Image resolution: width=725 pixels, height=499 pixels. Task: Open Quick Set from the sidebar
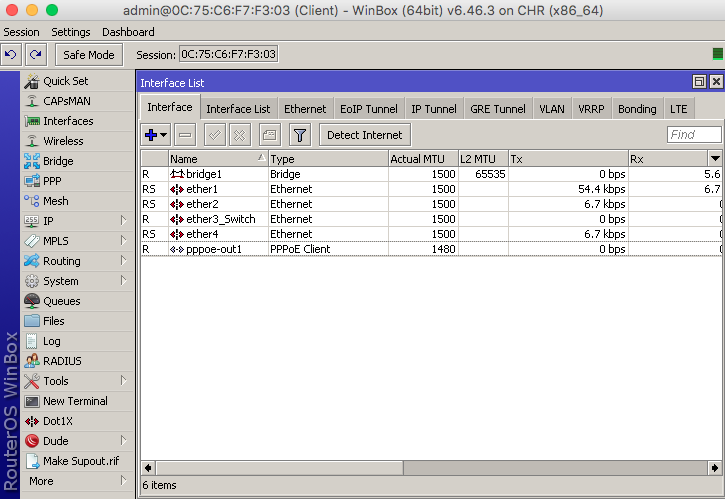click(x=78, y=81)
